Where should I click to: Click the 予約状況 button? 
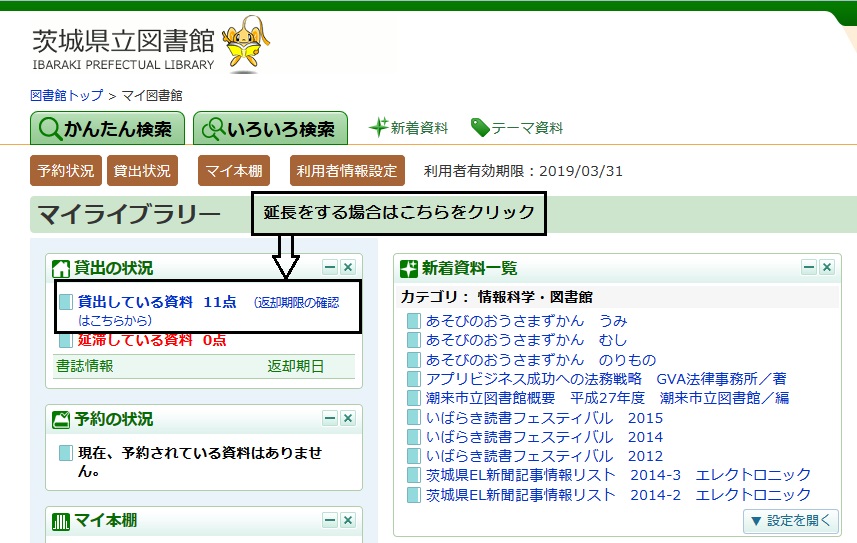[x=66, y=171]
